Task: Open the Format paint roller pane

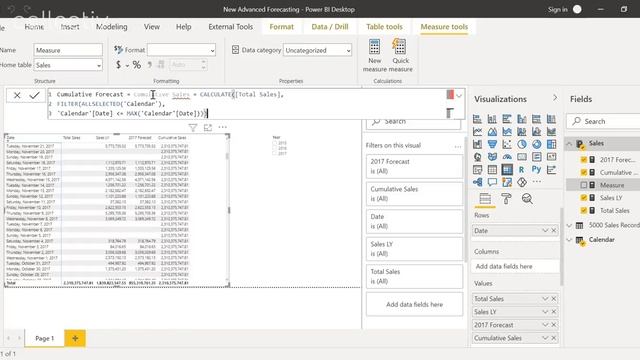Action: coord(506,199)
